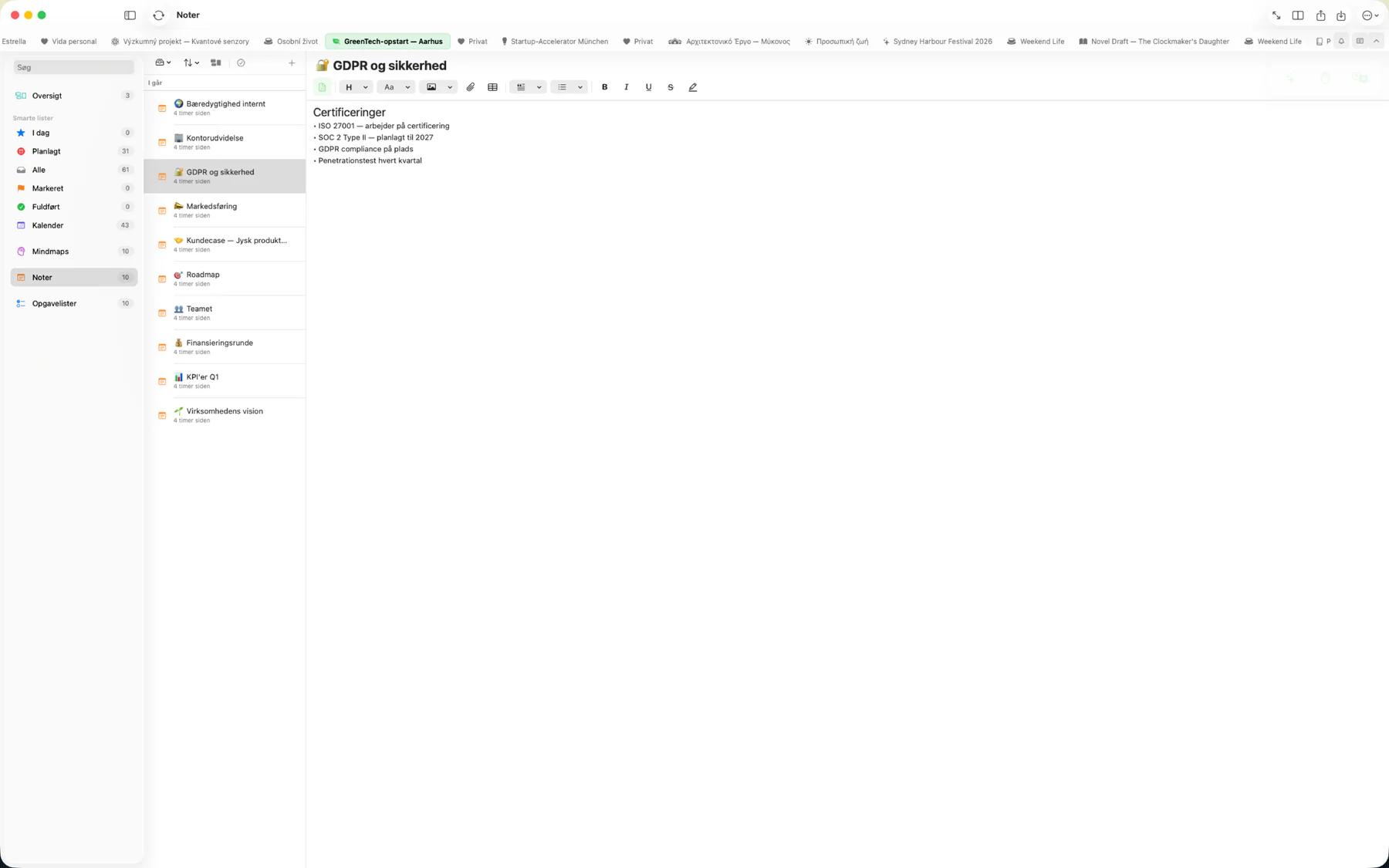The height and width of the screenshot is (868, 1389).
Task: Switch to Výzkumný projekt — Kvantové senzory tab
Action: pos(180,42)
